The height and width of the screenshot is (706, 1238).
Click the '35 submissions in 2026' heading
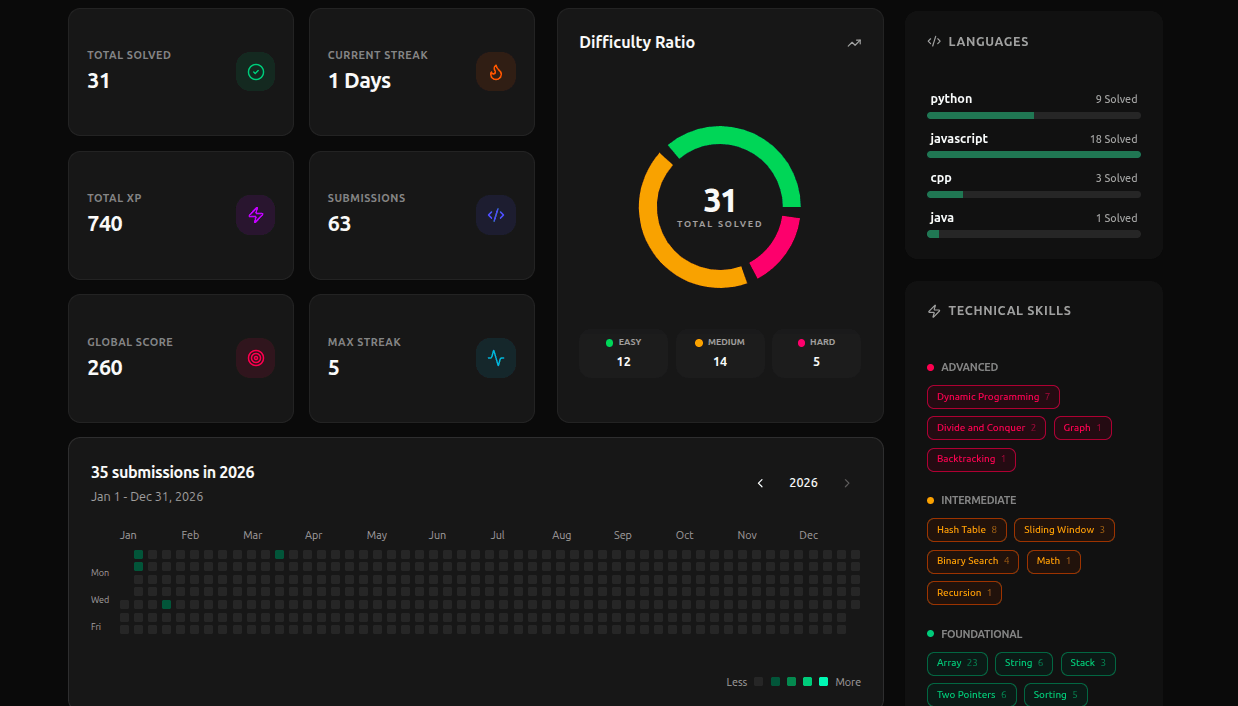coord(173,472)
